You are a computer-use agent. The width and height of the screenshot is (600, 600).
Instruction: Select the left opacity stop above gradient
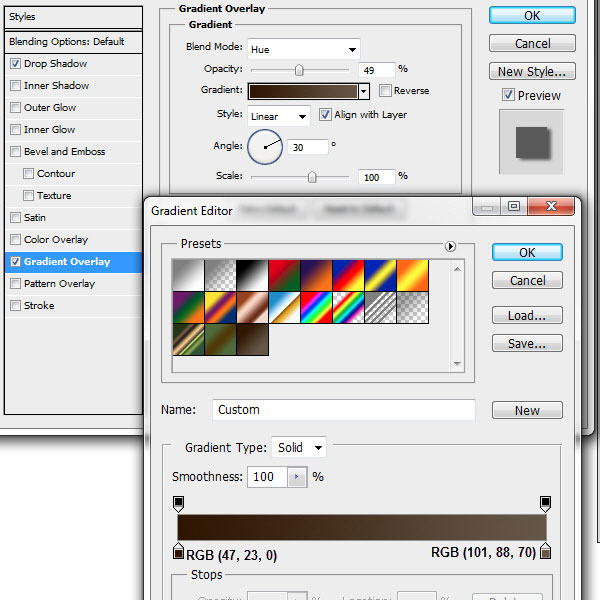coord(178,504)
